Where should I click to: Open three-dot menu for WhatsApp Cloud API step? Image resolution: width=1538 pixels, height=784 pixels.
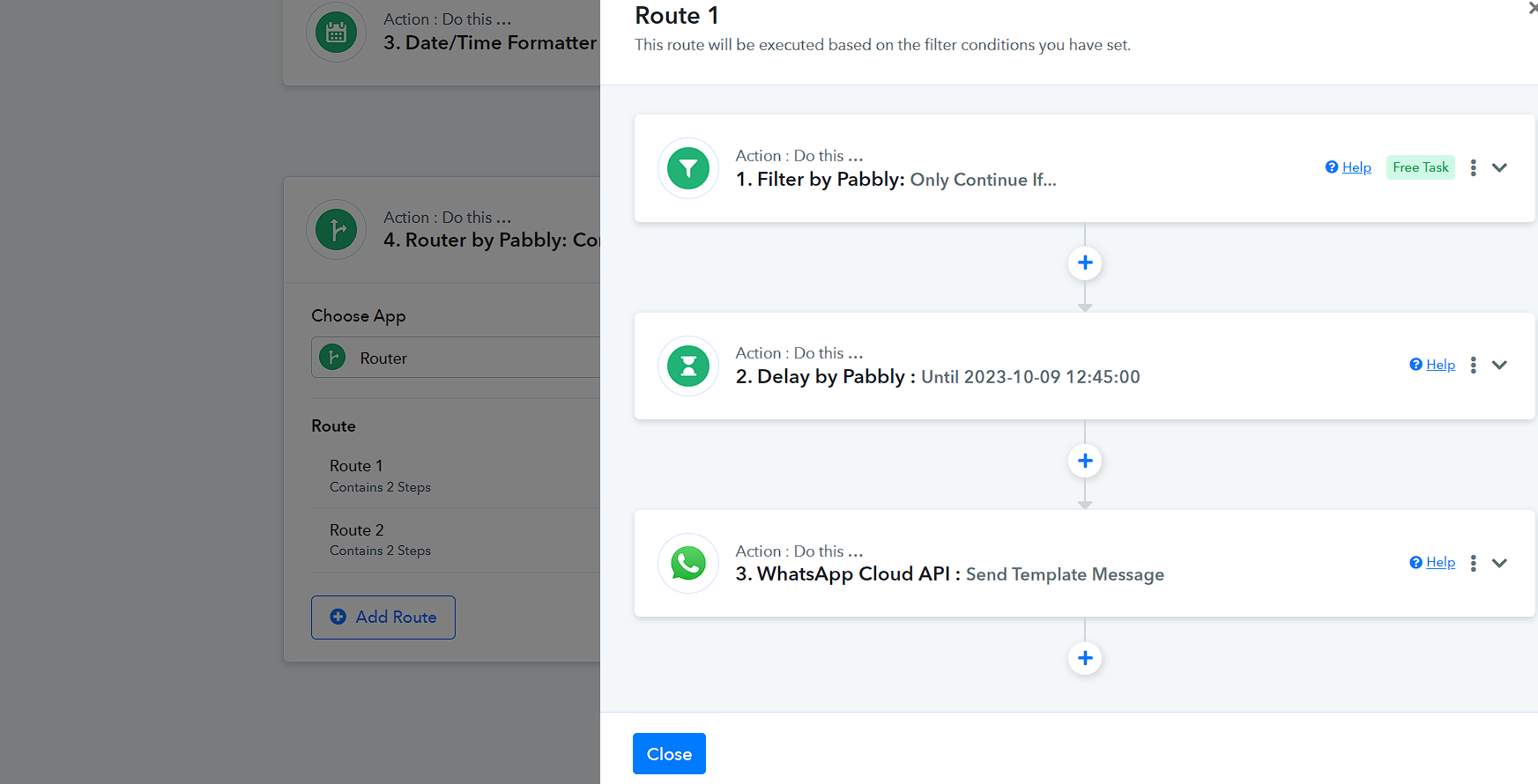coord(1473,563)
